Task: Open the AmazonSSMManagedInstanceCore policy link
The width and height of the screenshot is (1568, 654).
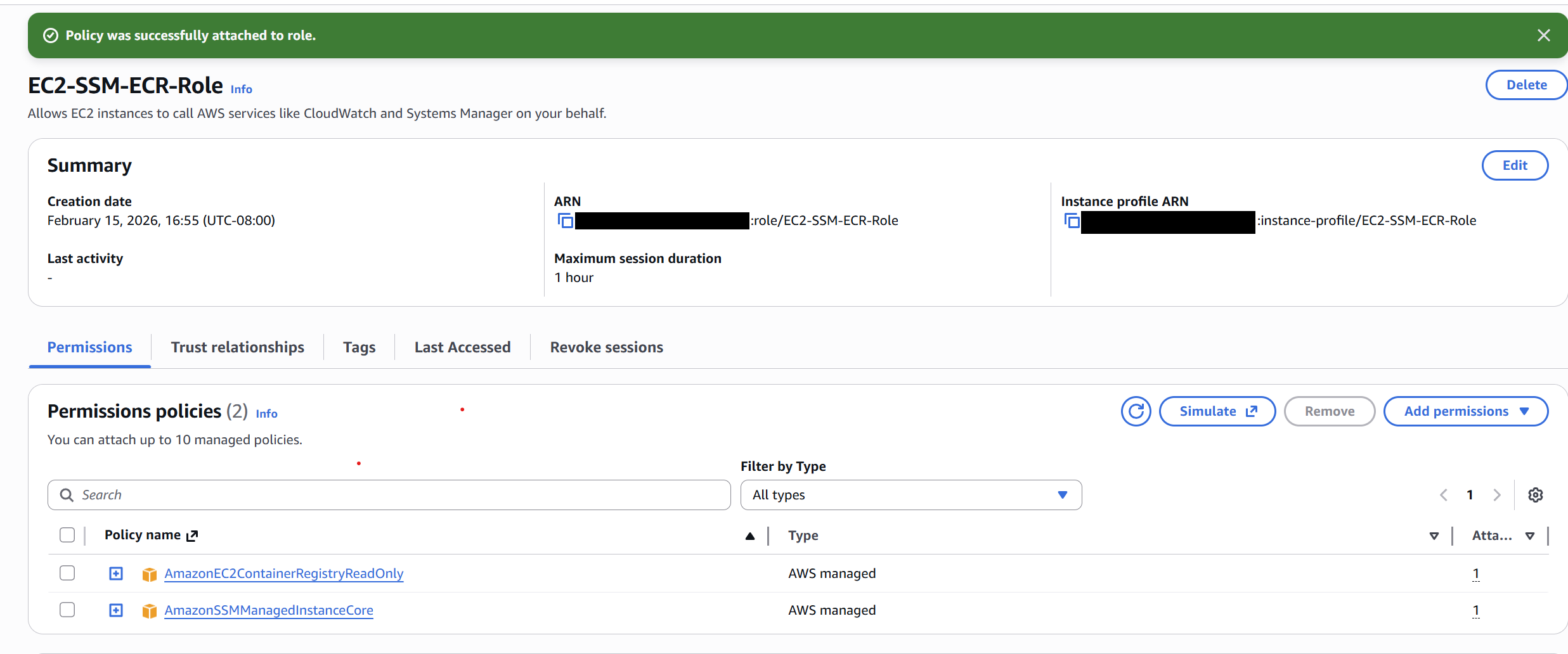Action: pyautogui.click(x=269, y=610)
